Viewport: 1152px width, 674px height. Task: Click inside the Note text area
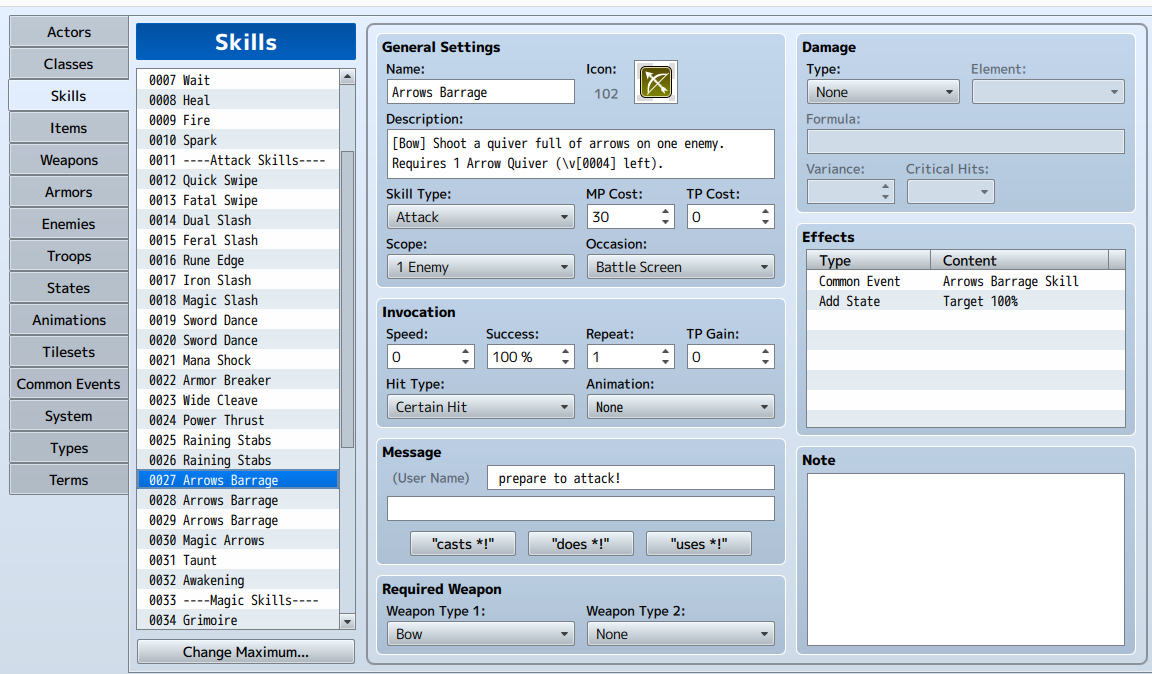965,559
